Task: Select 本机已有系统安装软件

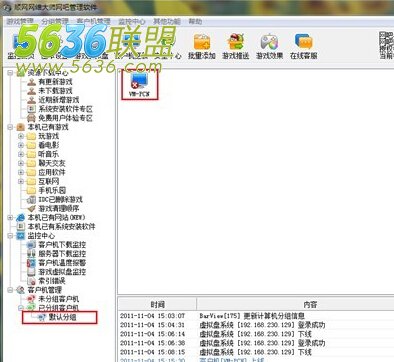Action: click(61, 227)
